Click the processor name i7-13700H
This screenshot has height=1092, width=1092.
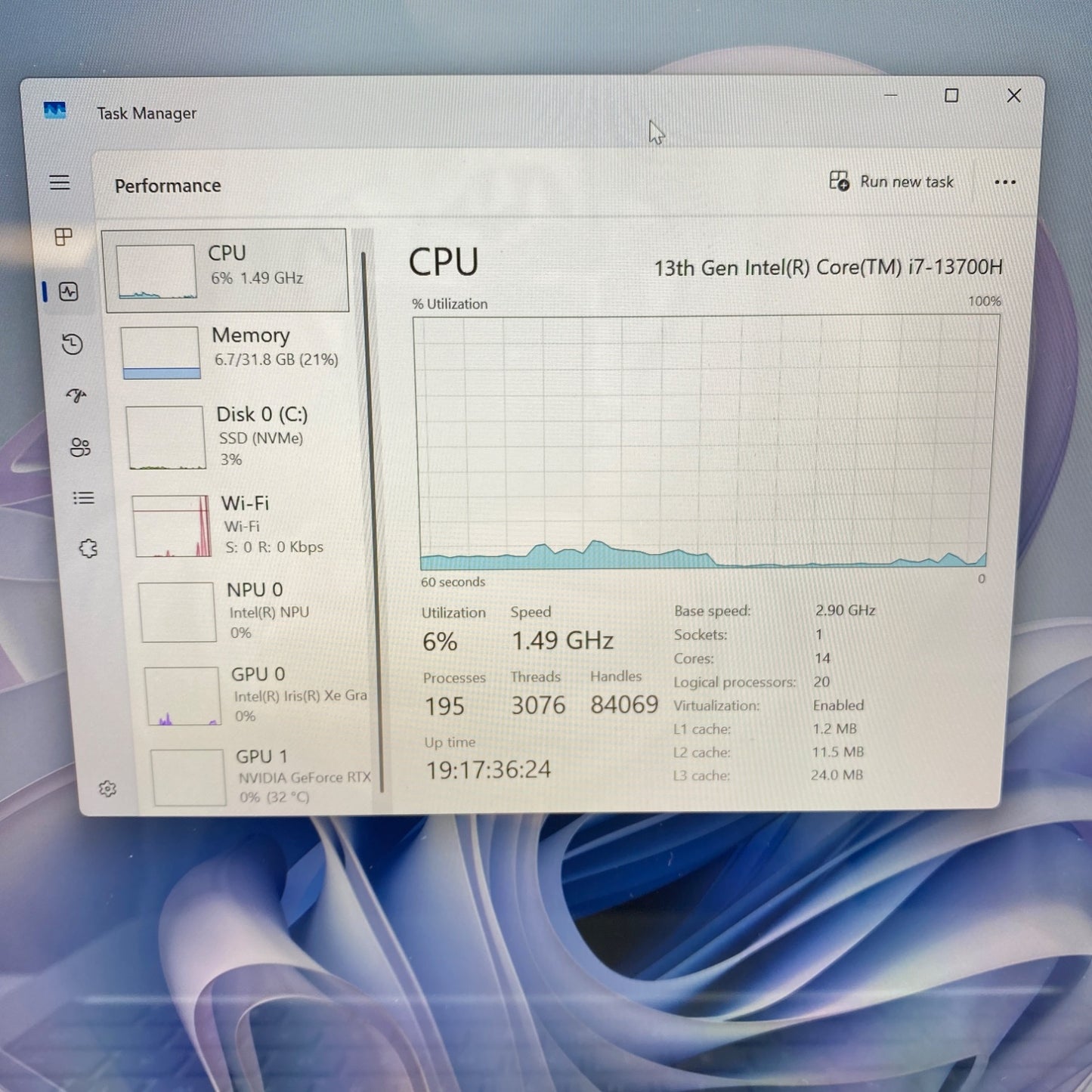pos(828,268)
